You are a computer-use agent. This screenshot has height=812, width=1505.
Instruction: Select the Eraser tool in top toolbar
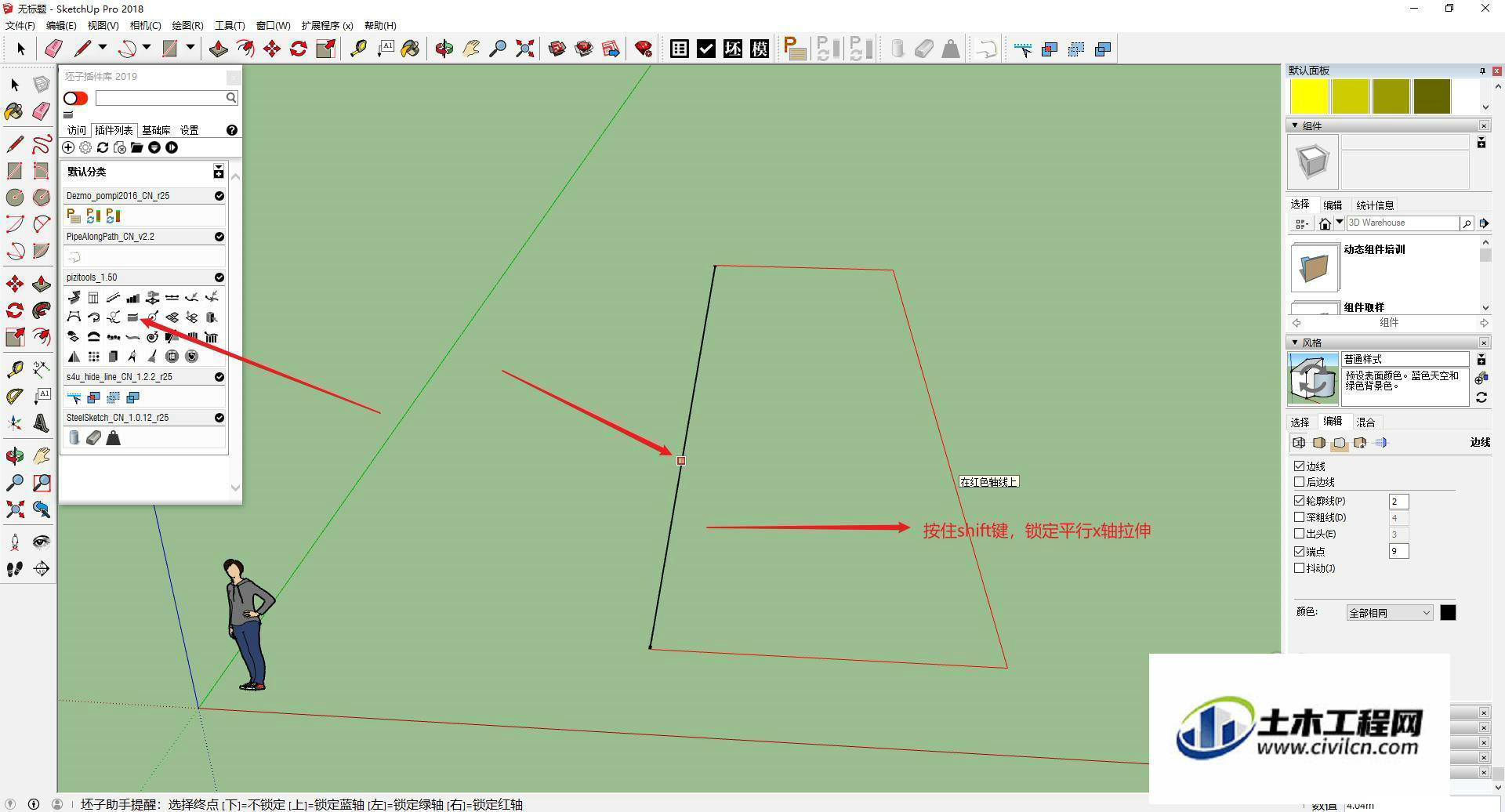click(x=53, y=49)
